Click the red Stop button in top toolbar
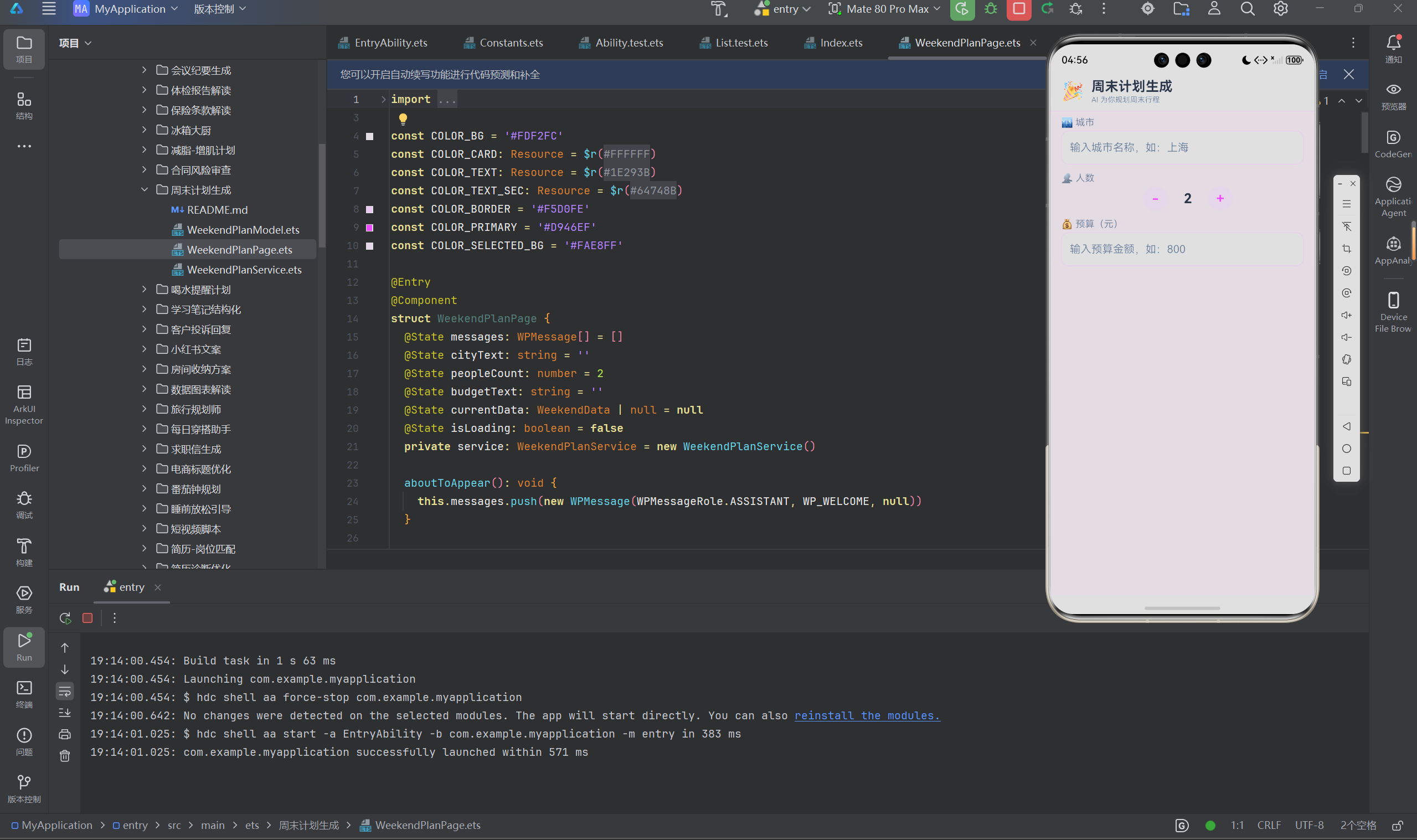Image resolution: width=1417 pixels, height=840 pixels. click(1019, 9)
